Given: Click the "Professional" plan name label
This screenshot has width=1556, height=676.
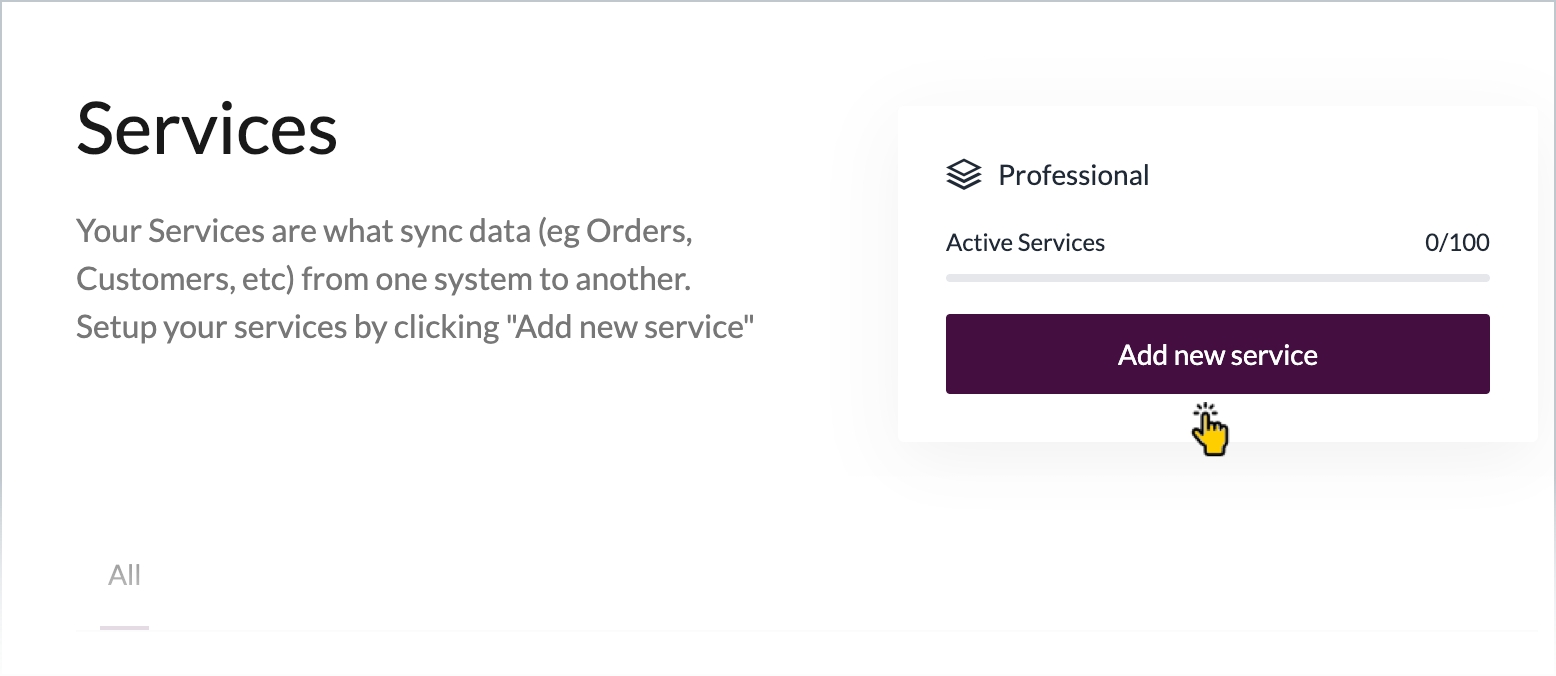Looking at the screenshot, I should 1073,175.
